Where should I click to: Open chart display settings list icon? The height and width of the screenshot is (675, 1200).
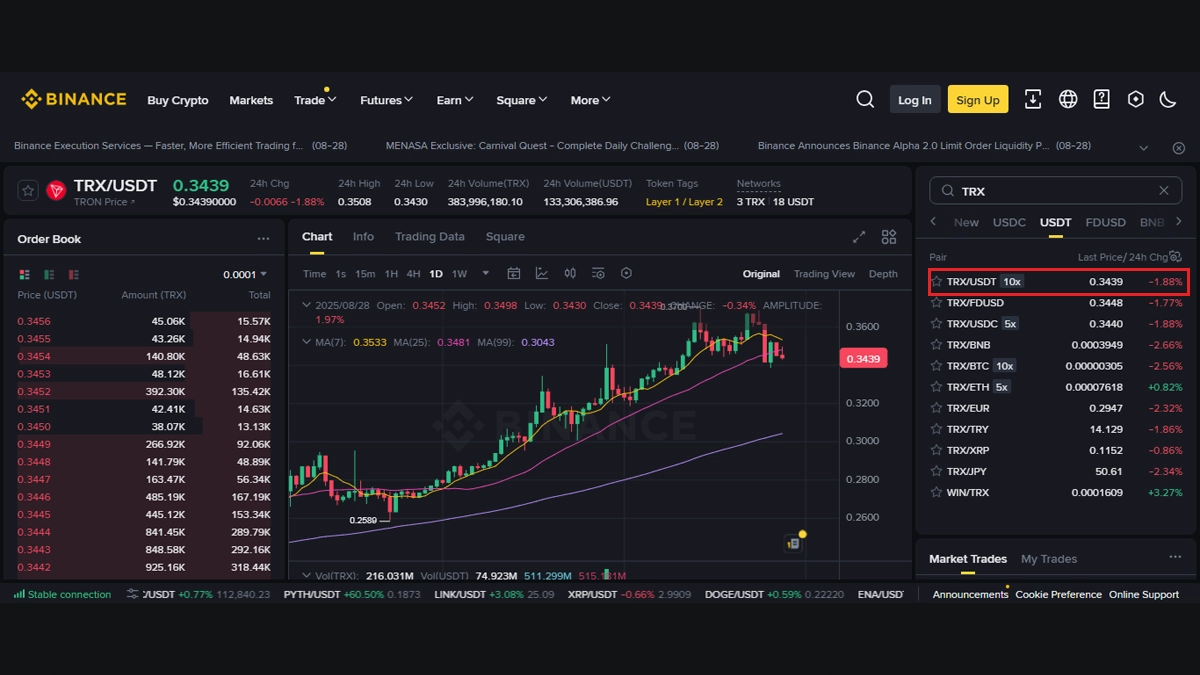[598, 273]
